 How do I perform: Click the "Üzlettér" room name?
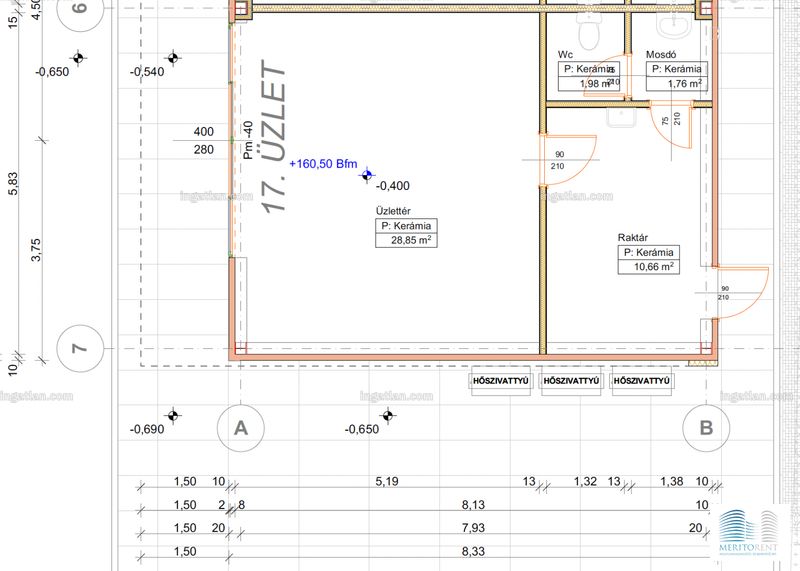393,211
